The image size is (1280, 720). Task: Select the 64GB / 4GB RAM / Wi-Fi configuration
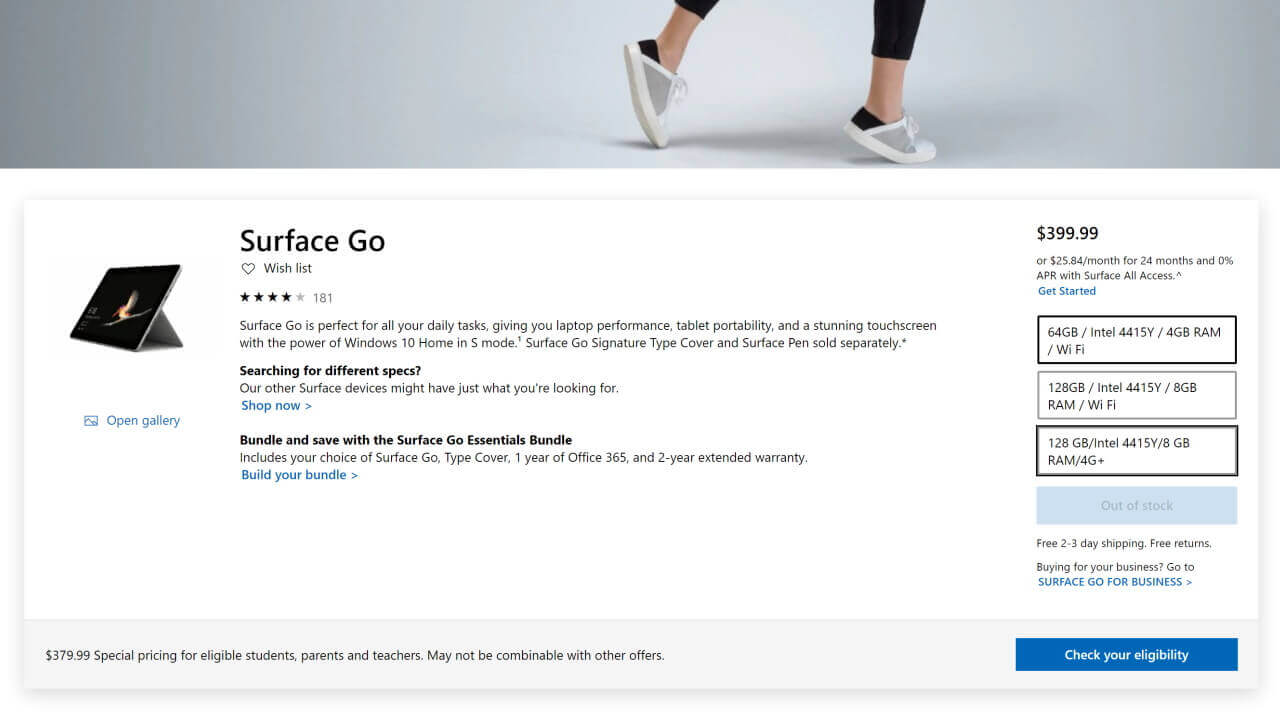(1136, 340)
